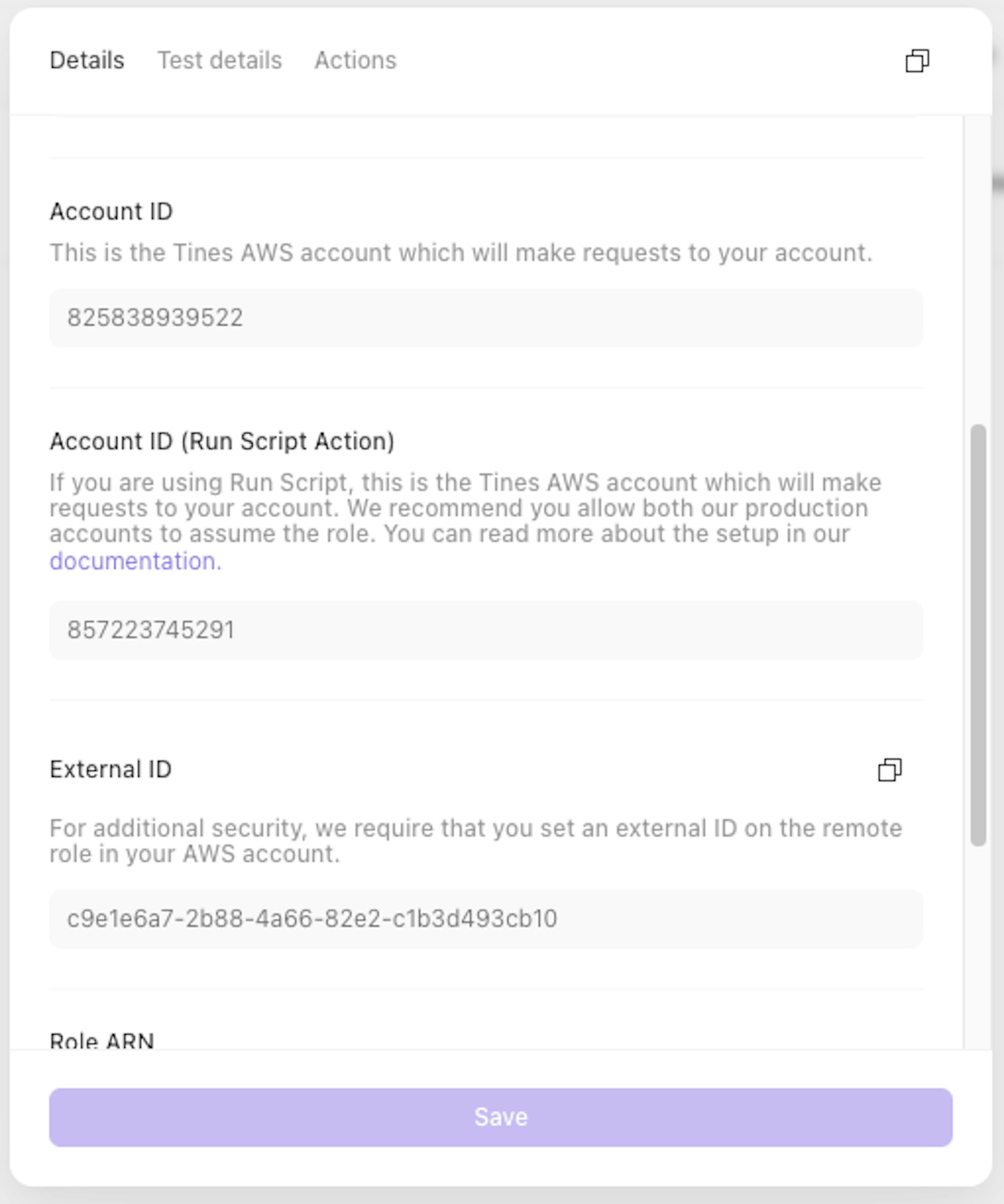Click the copy icon beside the tabs
Viewport: 1004px width, 1204px height.
[917, 61]
